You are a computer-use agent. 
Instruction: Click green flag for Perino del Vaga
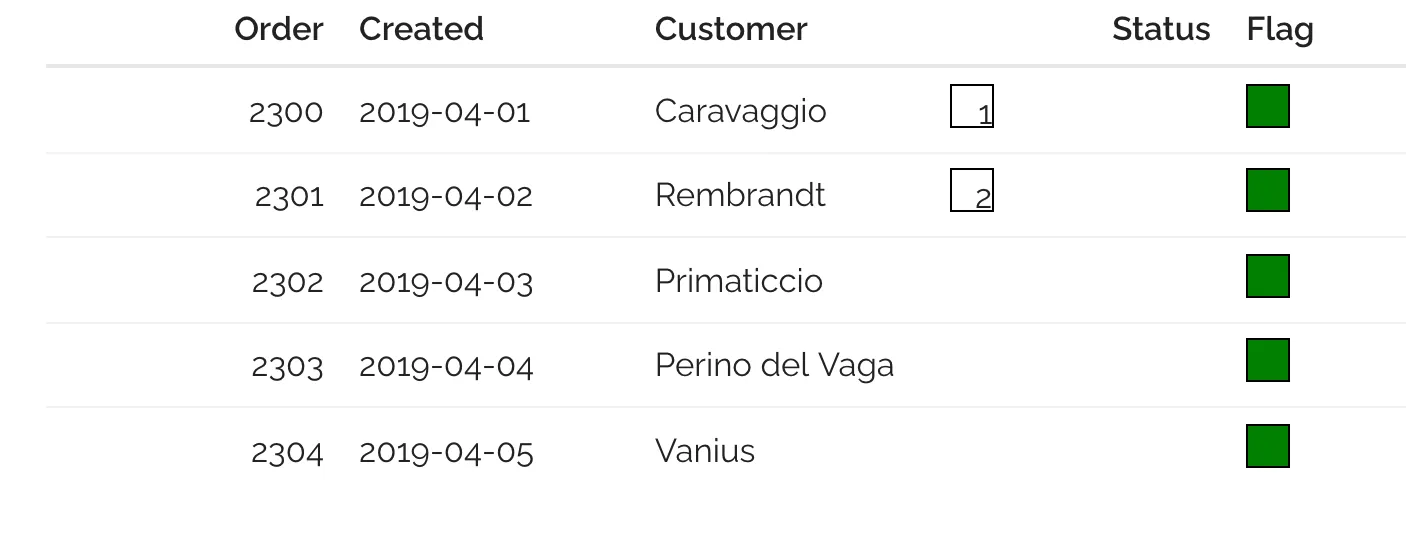click(x=1267, y=360)
